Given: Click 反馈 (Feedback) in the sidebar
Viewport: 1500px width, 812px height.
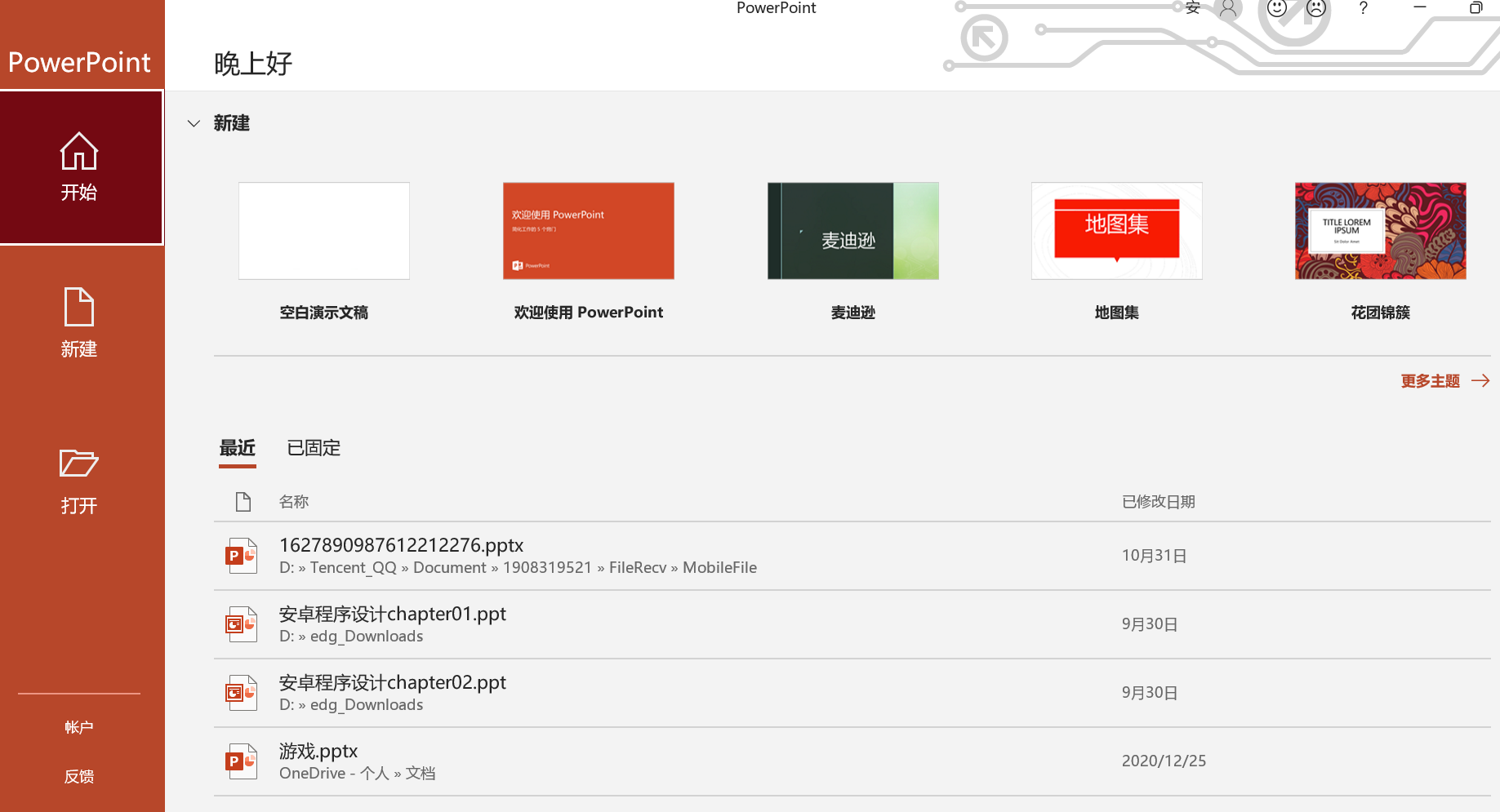Looking at the screenshot, I should 79,776.
